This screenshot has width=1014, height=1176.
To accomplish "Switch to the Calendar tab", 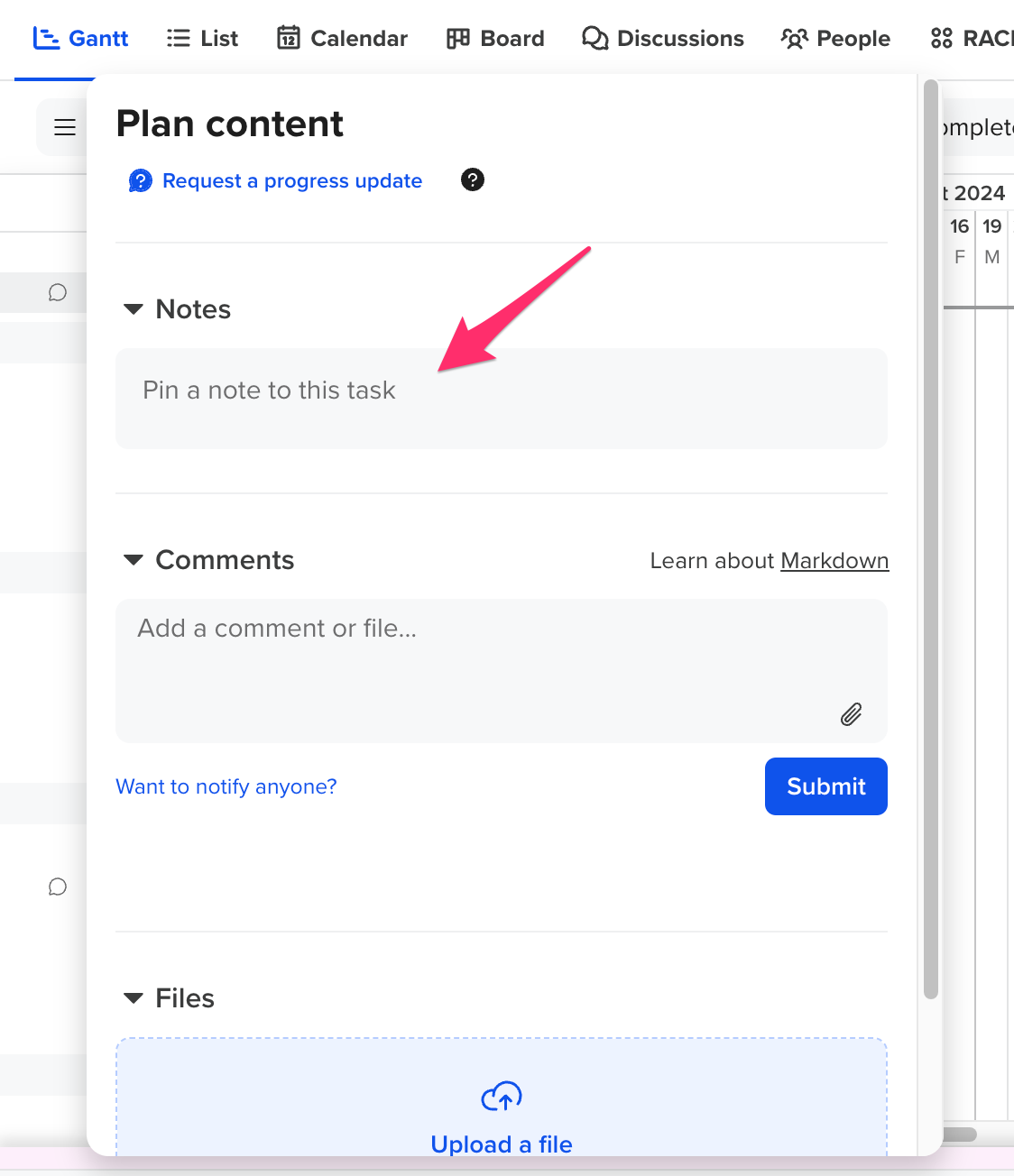I will (x=342, y=38).
